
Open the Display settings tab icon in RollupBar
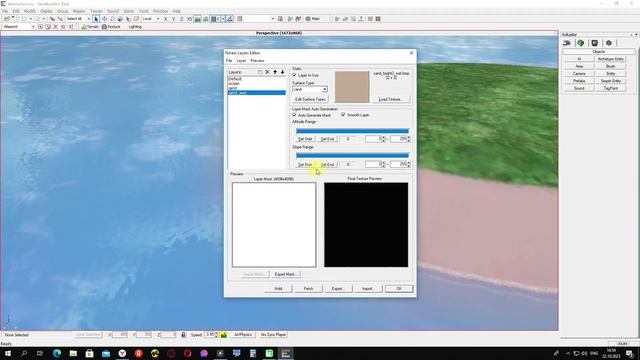595,43
